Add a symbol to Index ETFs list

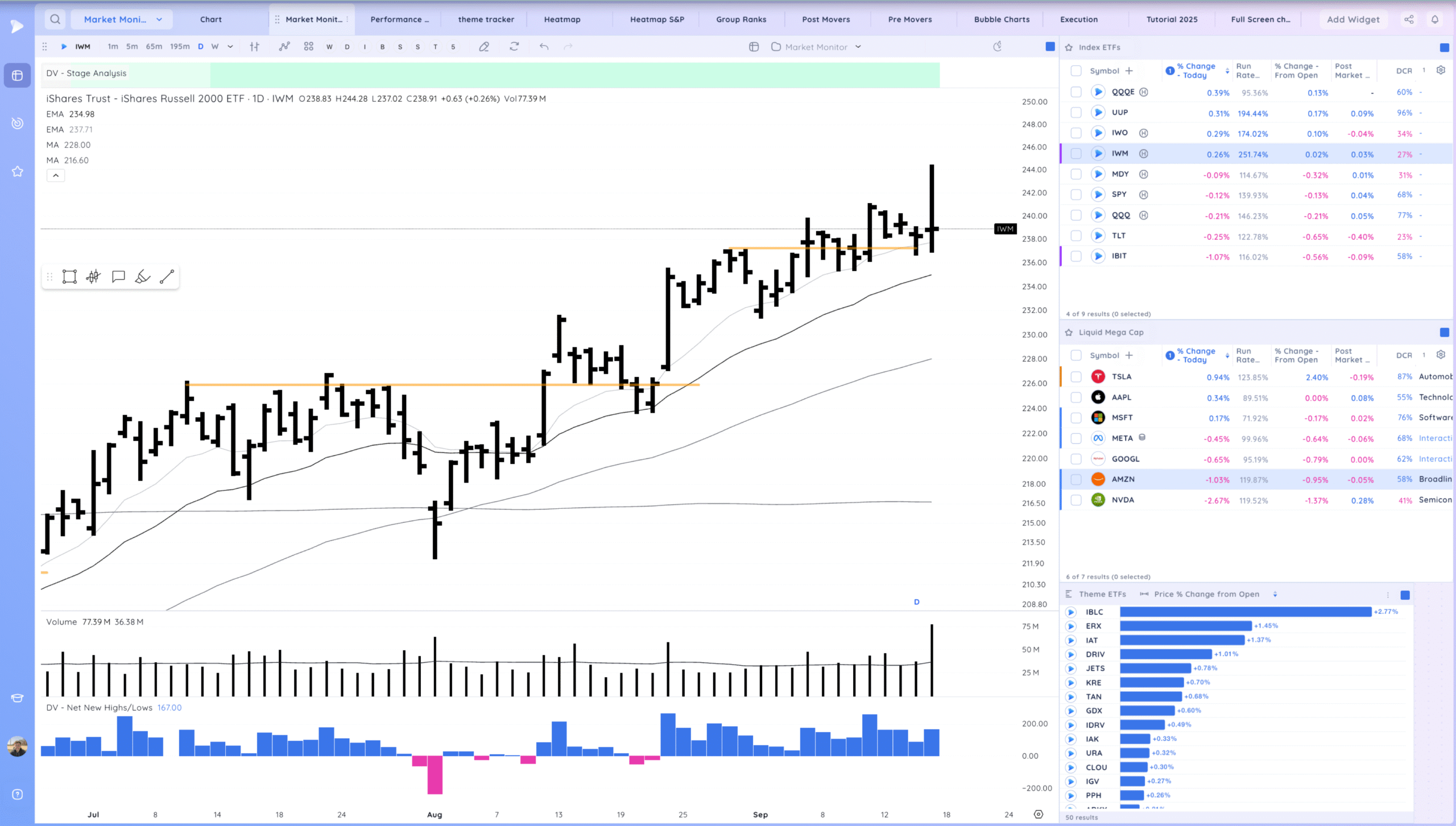pos(1129,71)
